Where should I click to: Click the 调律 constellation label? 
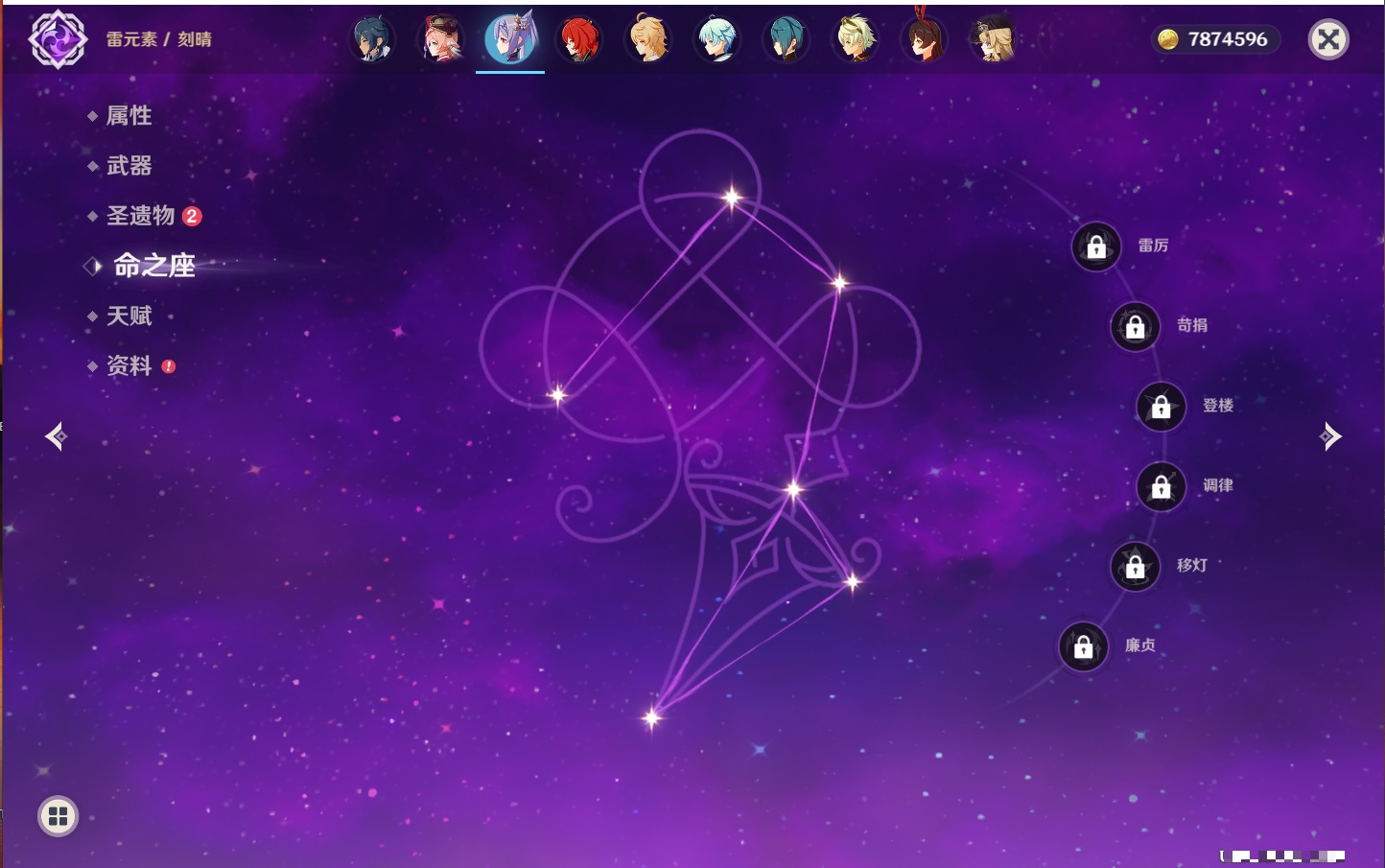click(1218, 485)
